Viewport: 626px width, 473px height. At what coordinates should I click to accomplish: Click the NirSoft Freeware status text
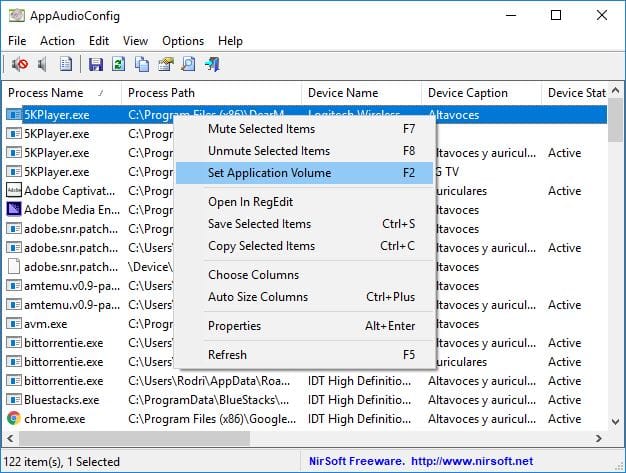pos(357,461)
